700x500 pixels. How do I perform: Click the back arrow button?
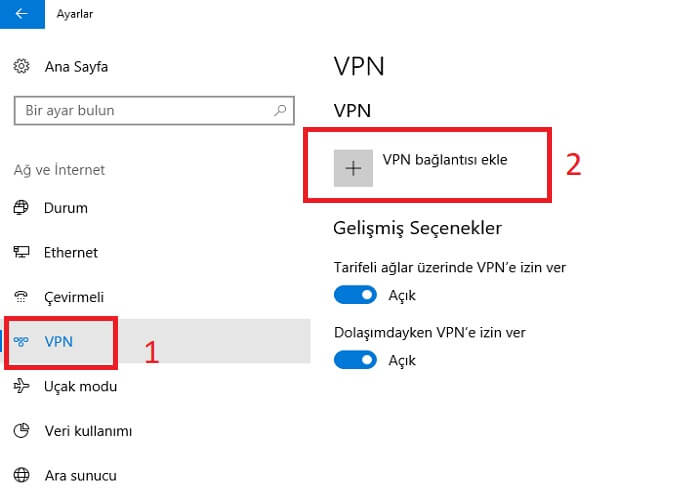[x=22, y=14]
